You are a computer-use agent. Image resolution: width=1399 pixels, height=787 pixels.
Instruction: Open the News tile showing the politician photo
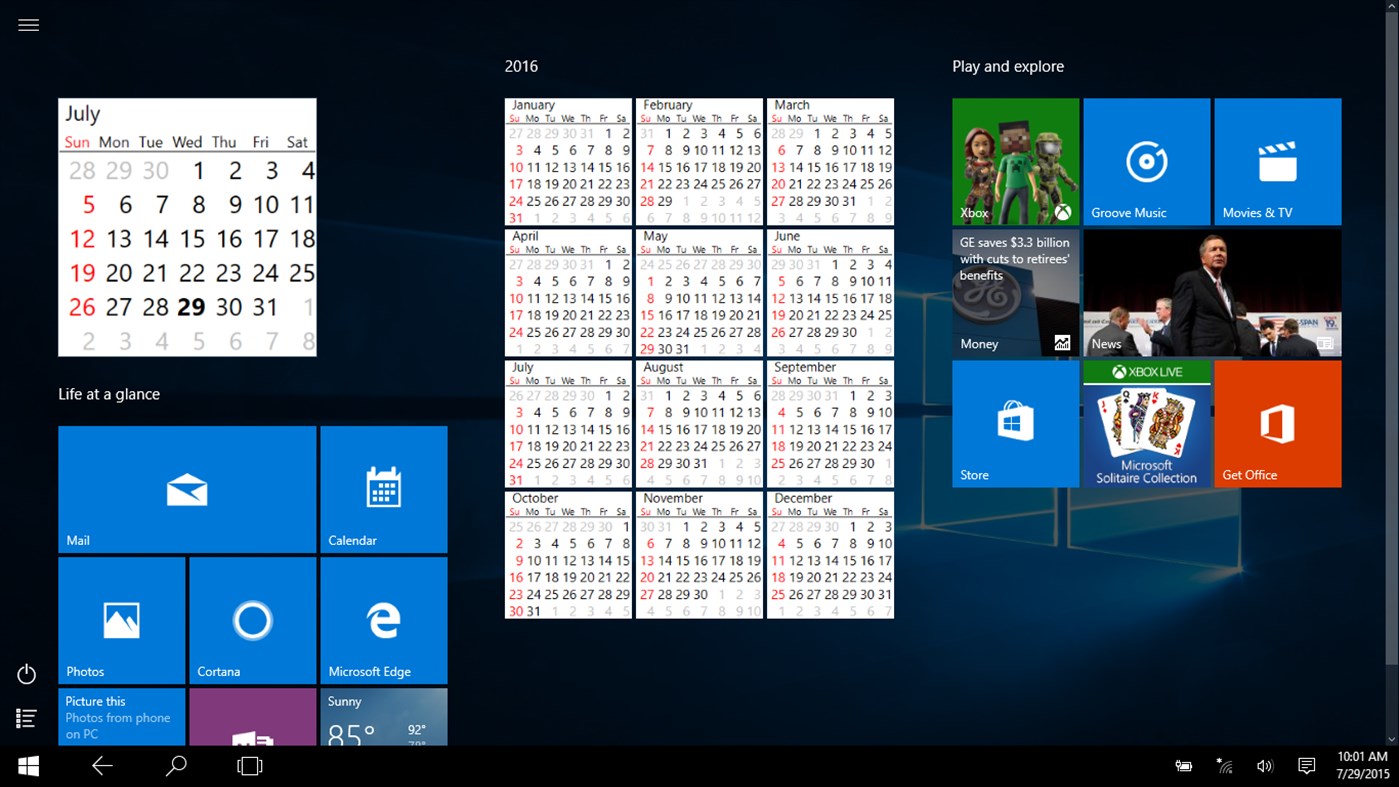click(1212, 291)
